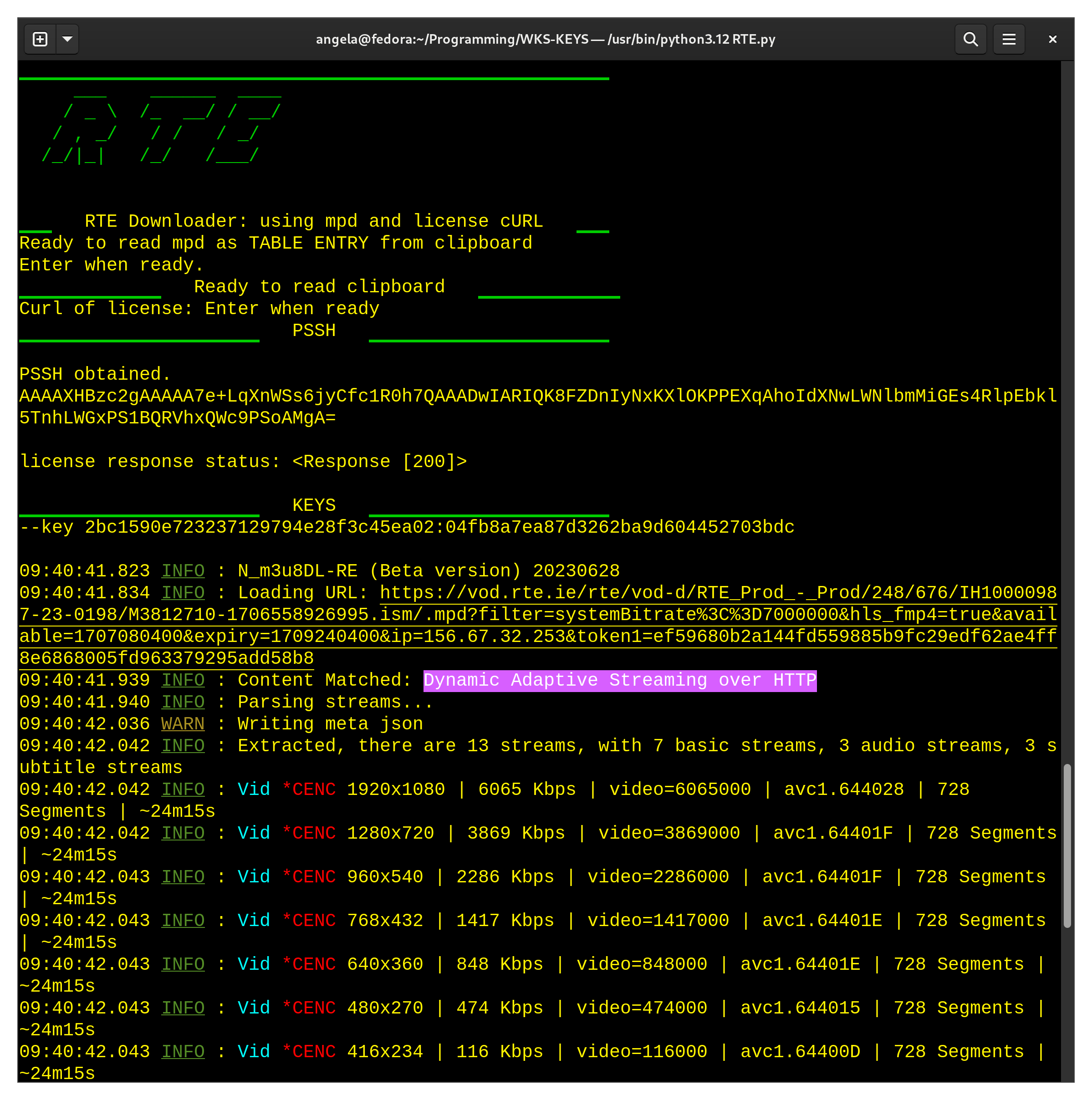Click the 1280x720 stream entry
Viewport: 1092px width, 1100px height.
[x=390, y=834]
